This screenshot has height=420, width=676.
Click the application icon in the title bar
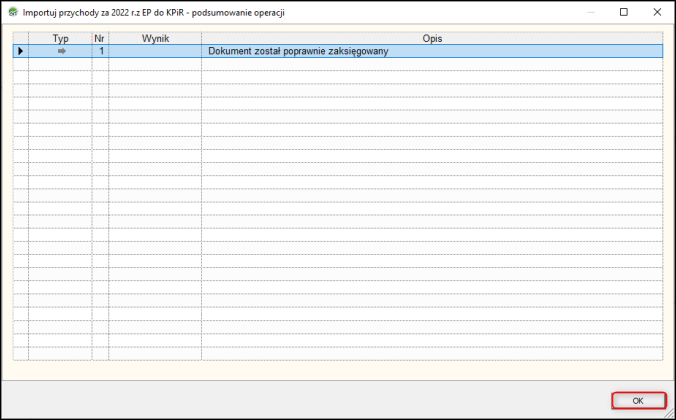(x=13, y=12)
